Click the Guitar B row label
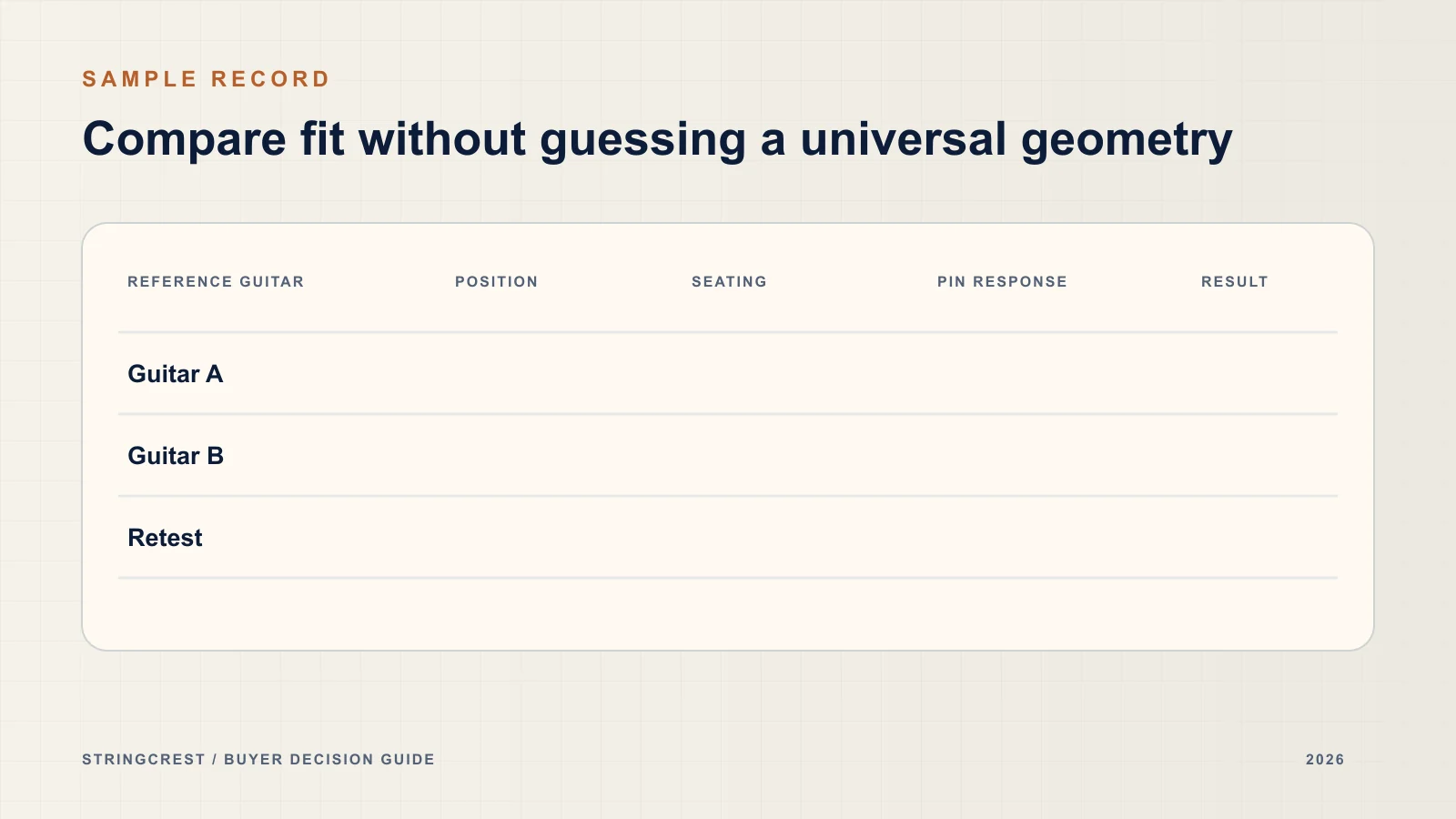Screen dimensions: 1456x819 (176, 456)
